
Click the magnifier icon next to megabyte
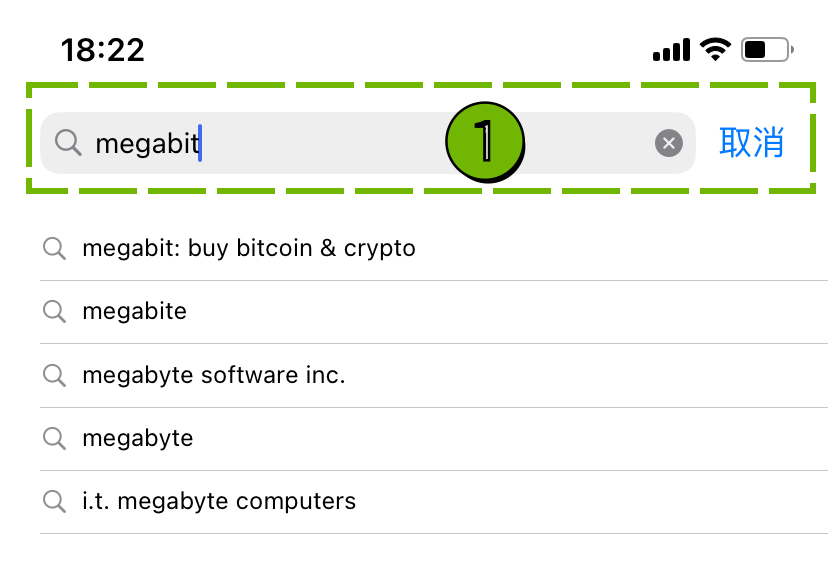point(54,438)
